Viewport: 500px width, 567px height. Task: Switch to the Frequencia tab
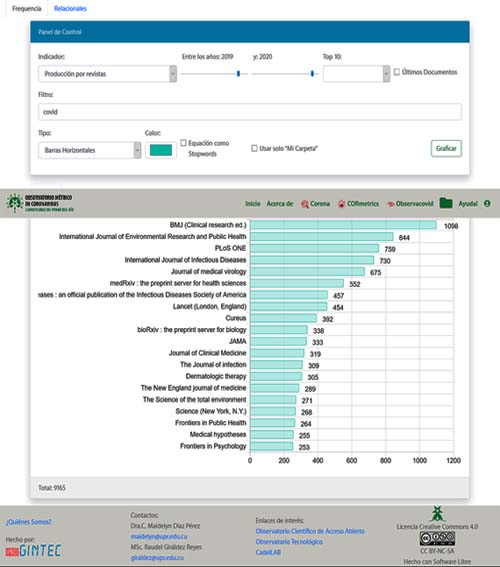[x=27, y=8]
